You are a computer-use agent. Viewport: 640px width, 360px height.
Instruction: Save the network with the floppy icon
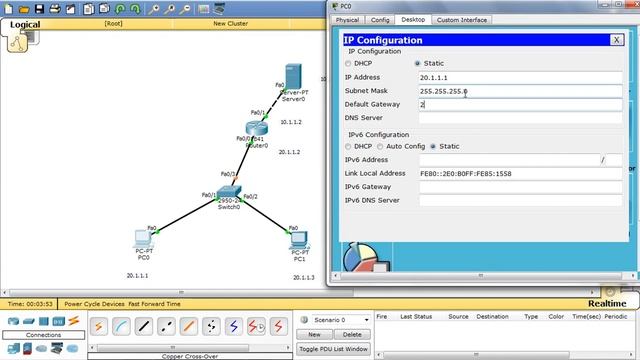(x=39, y=9)
